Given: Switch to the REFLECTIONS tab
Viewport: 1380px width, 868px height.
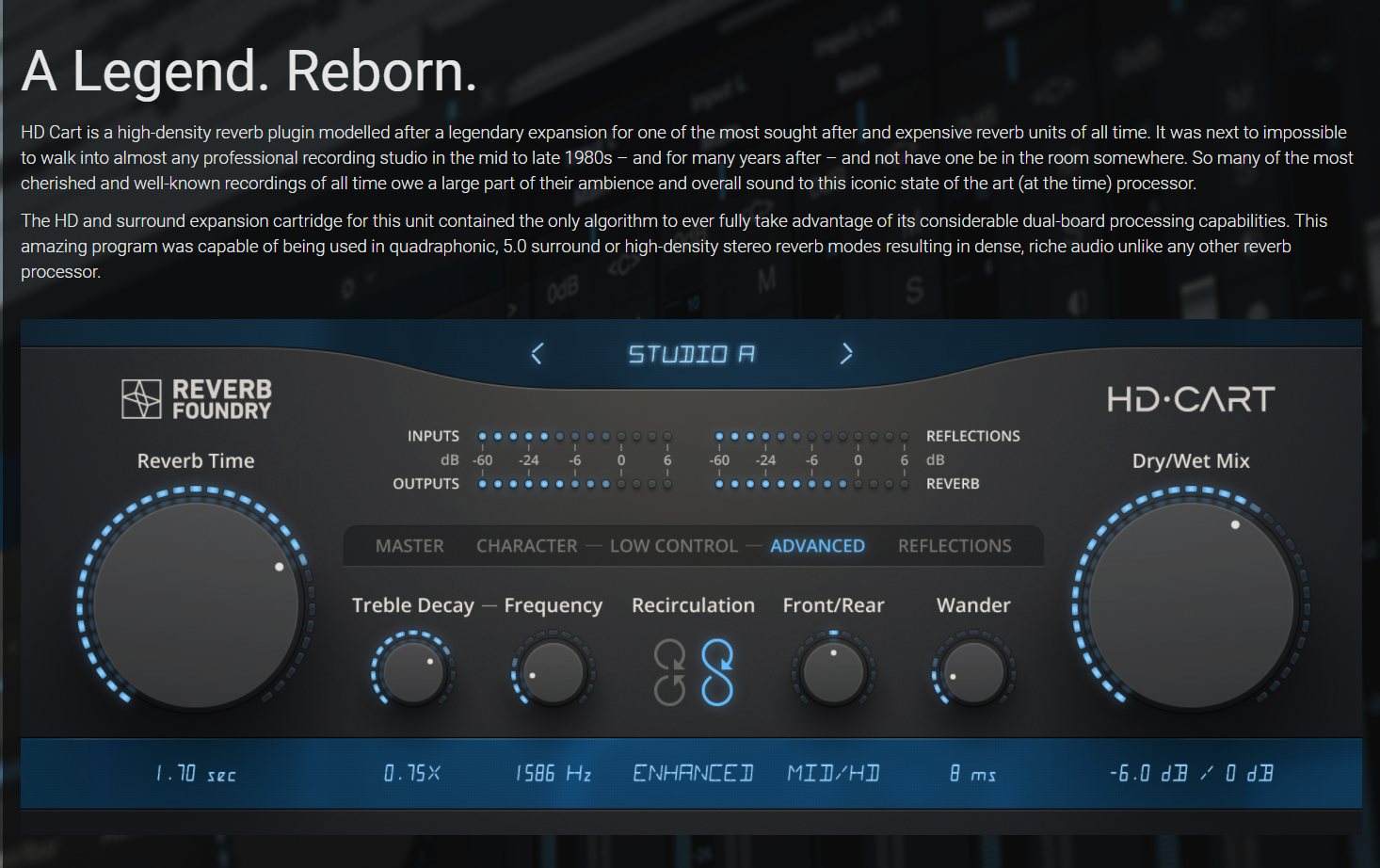Looking at the screenshot, I should [x=955, y=546].
